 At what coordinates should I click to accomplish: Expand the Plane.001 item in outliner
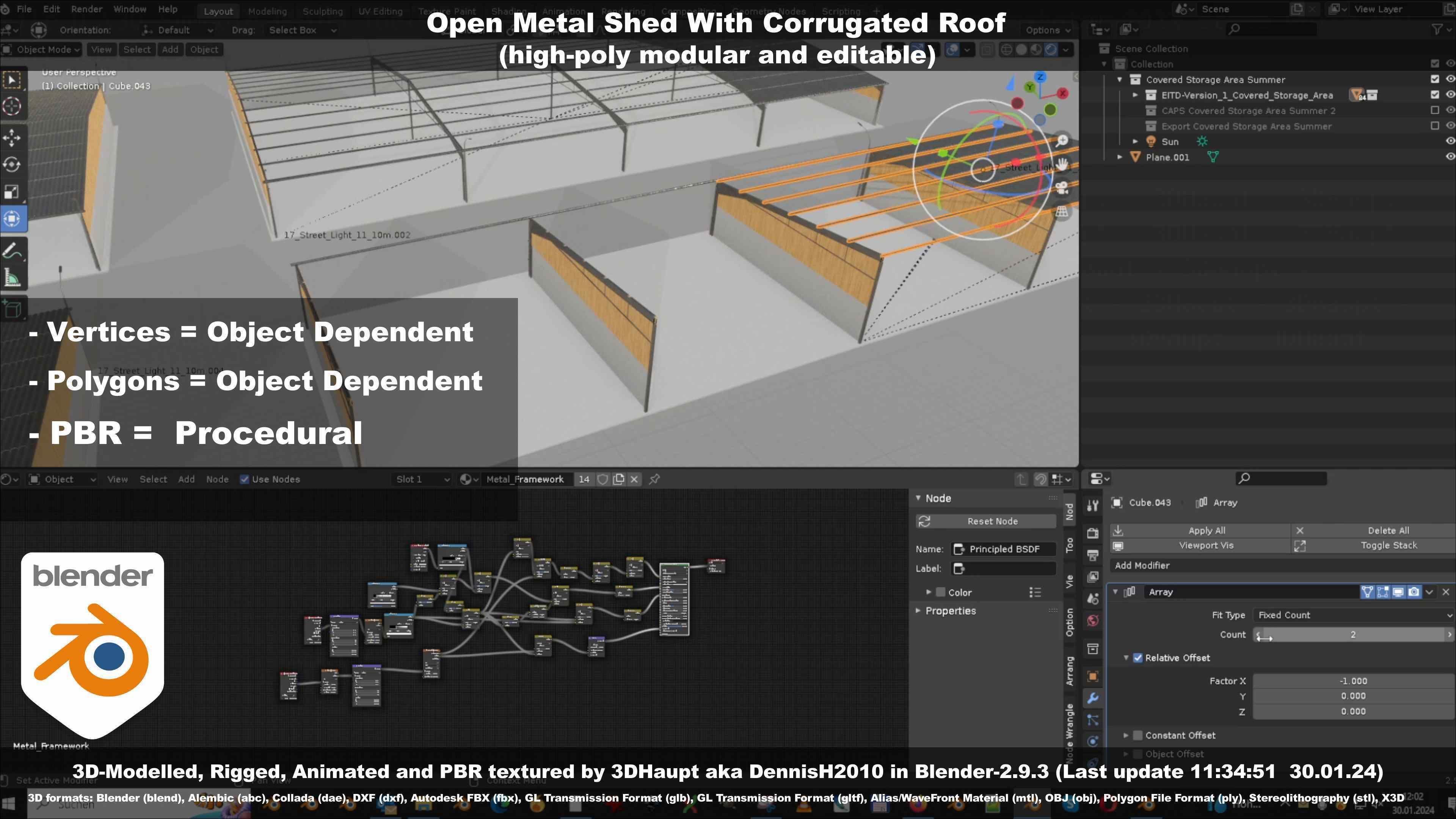coord(1120,157)
